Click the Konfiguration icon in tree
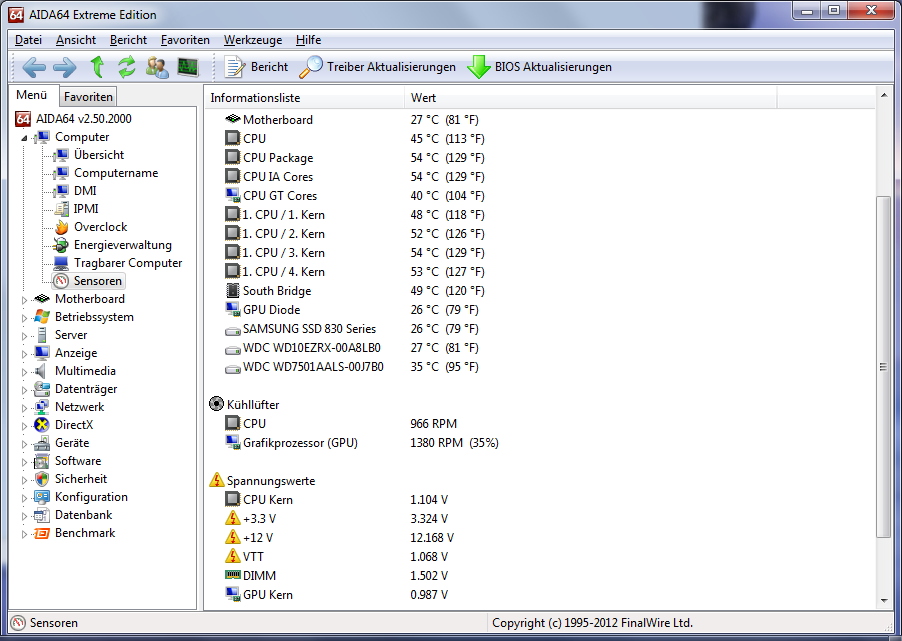This screenshot has height=641, width=902. point(42,497)
